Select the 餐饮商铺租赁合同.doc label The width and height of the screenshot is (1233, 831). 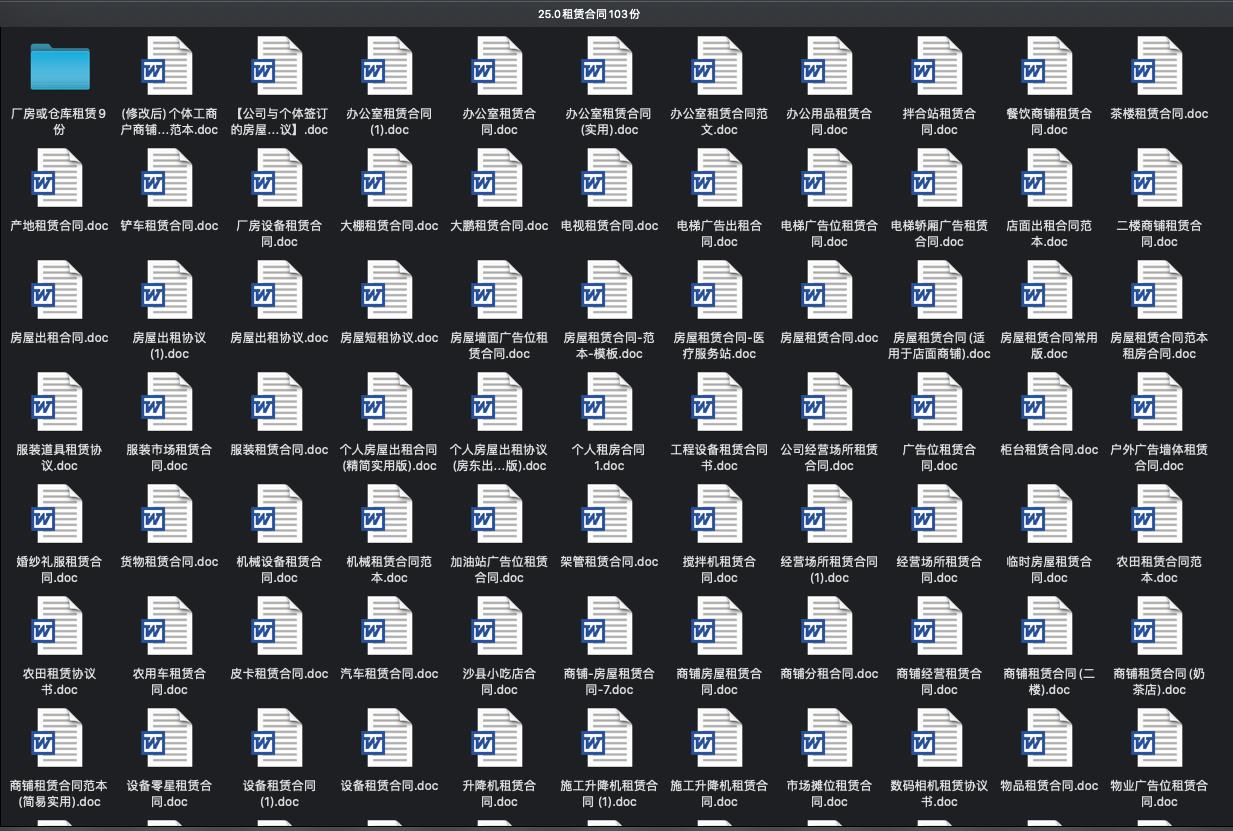click(1049, 122)
